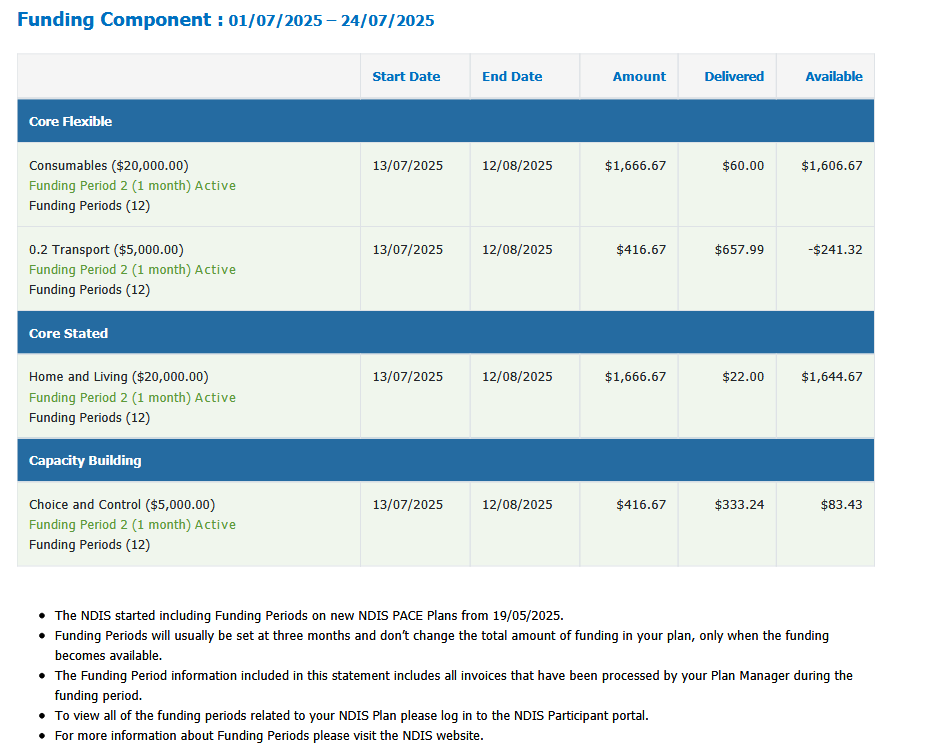Click Transport start date 13/07/2025

tap(407, 249)
